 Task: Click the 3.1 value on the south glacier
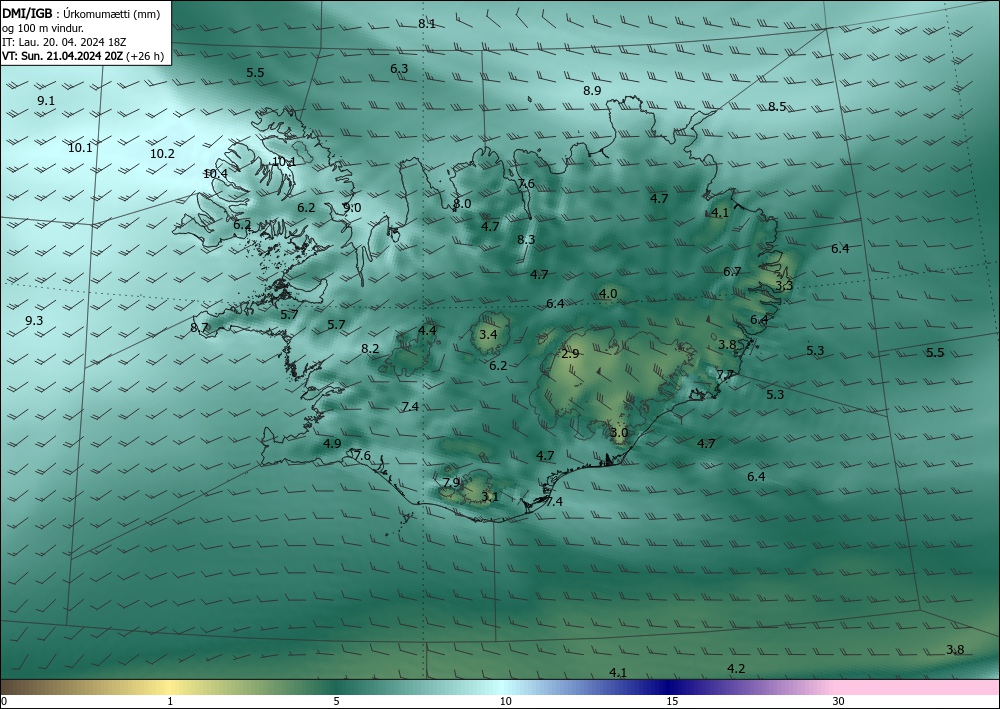pos(490,497)
